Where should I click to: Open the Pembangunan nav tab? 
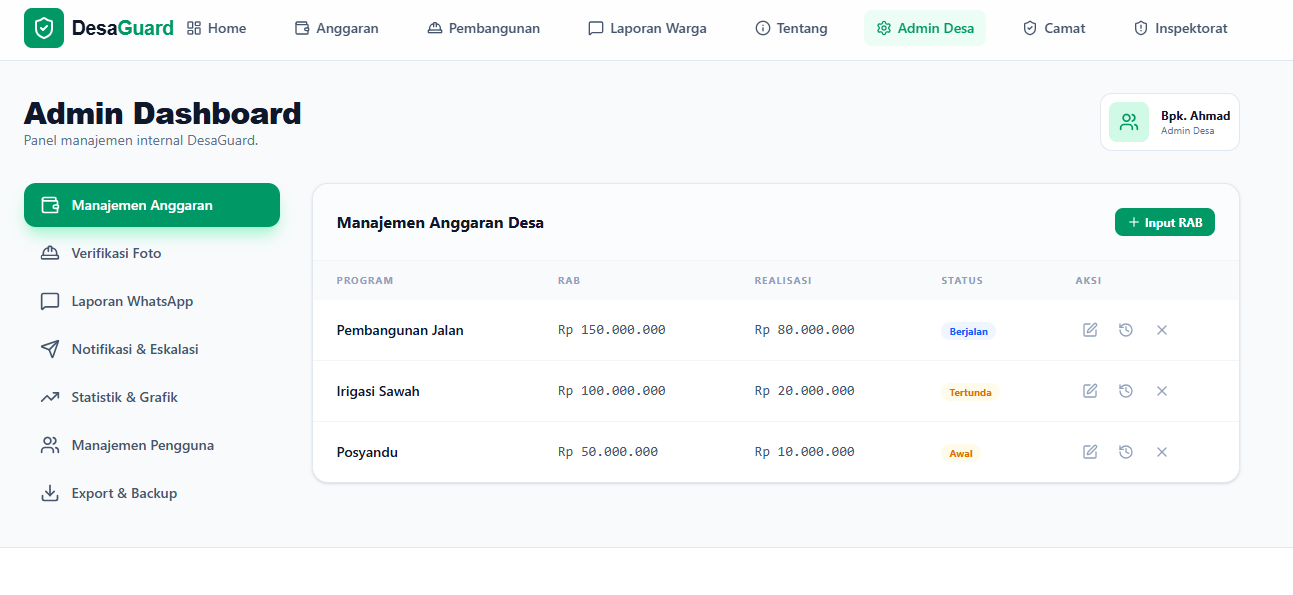(x=484, y=28)
